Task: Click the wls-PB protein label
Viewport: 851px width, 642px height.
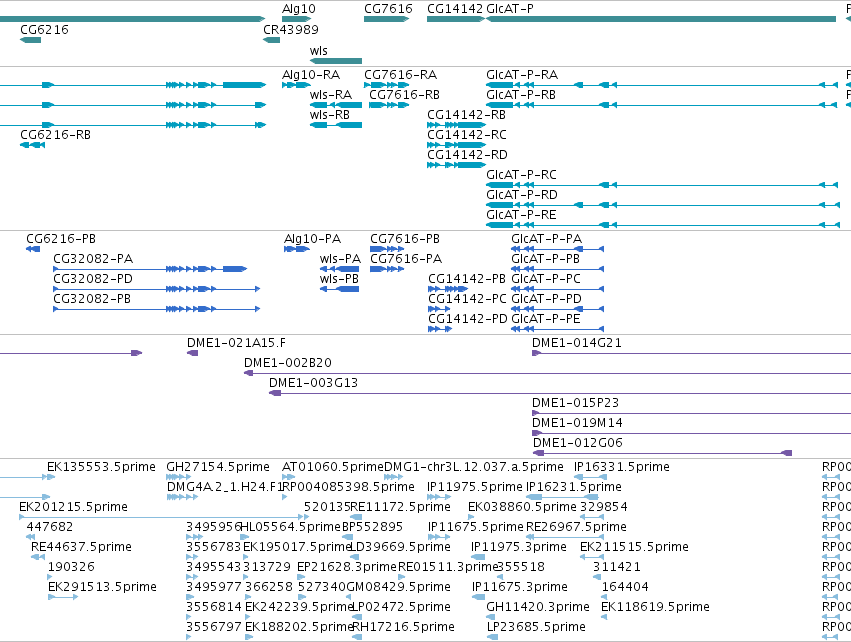Action: point(339,278)
